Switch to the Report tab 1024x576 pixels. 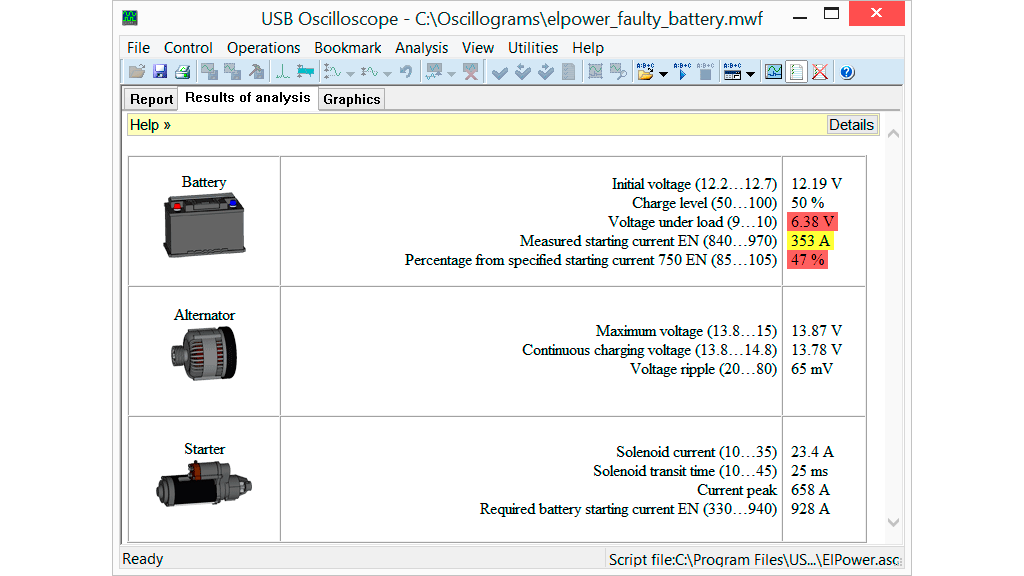click(x=151, y=99)
